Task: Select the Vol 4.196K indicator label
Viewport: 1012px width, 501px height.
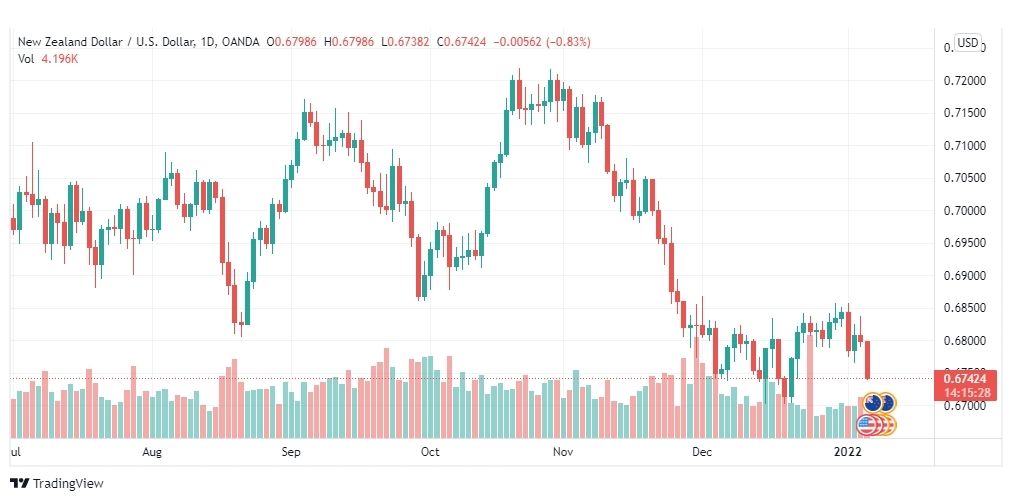Action: (48, 58)
